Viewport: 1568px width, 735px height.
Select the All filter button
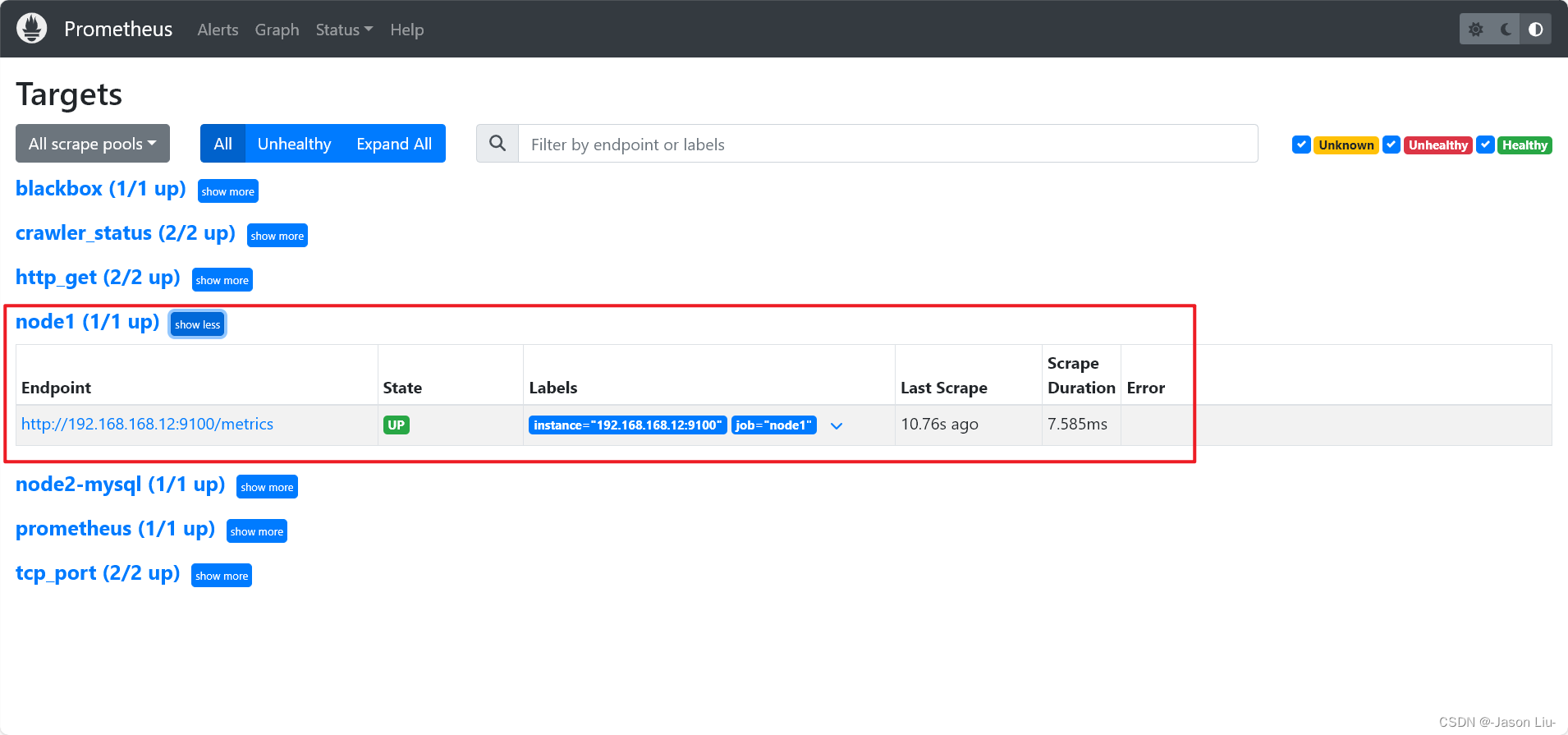pos(223,144)
